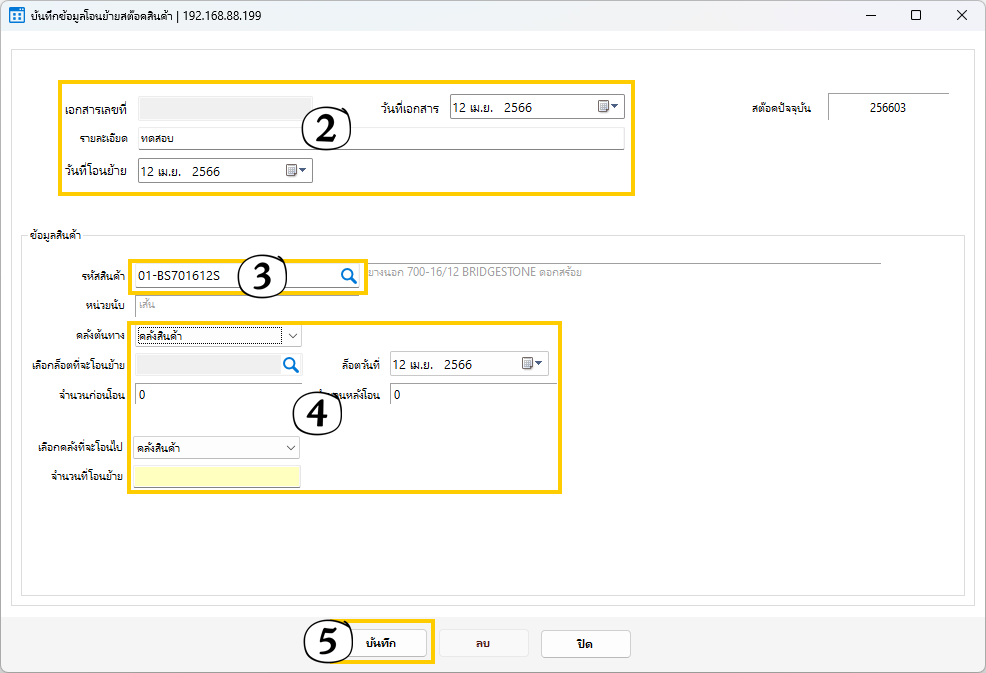Click the รายละเอียด text field
This screenshot has width=986, height=673.
coord(380,138)
